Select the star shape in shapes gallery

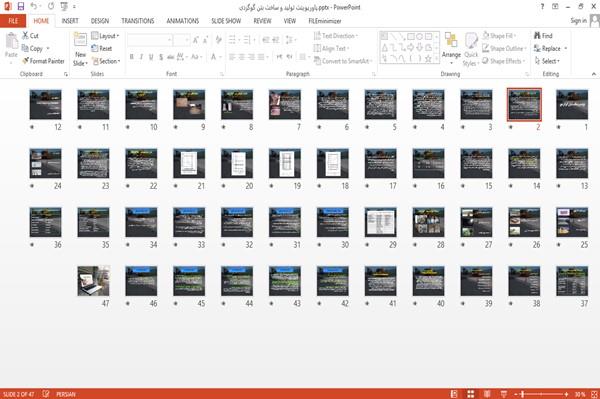pyautogui.click(x=428, y=59)
